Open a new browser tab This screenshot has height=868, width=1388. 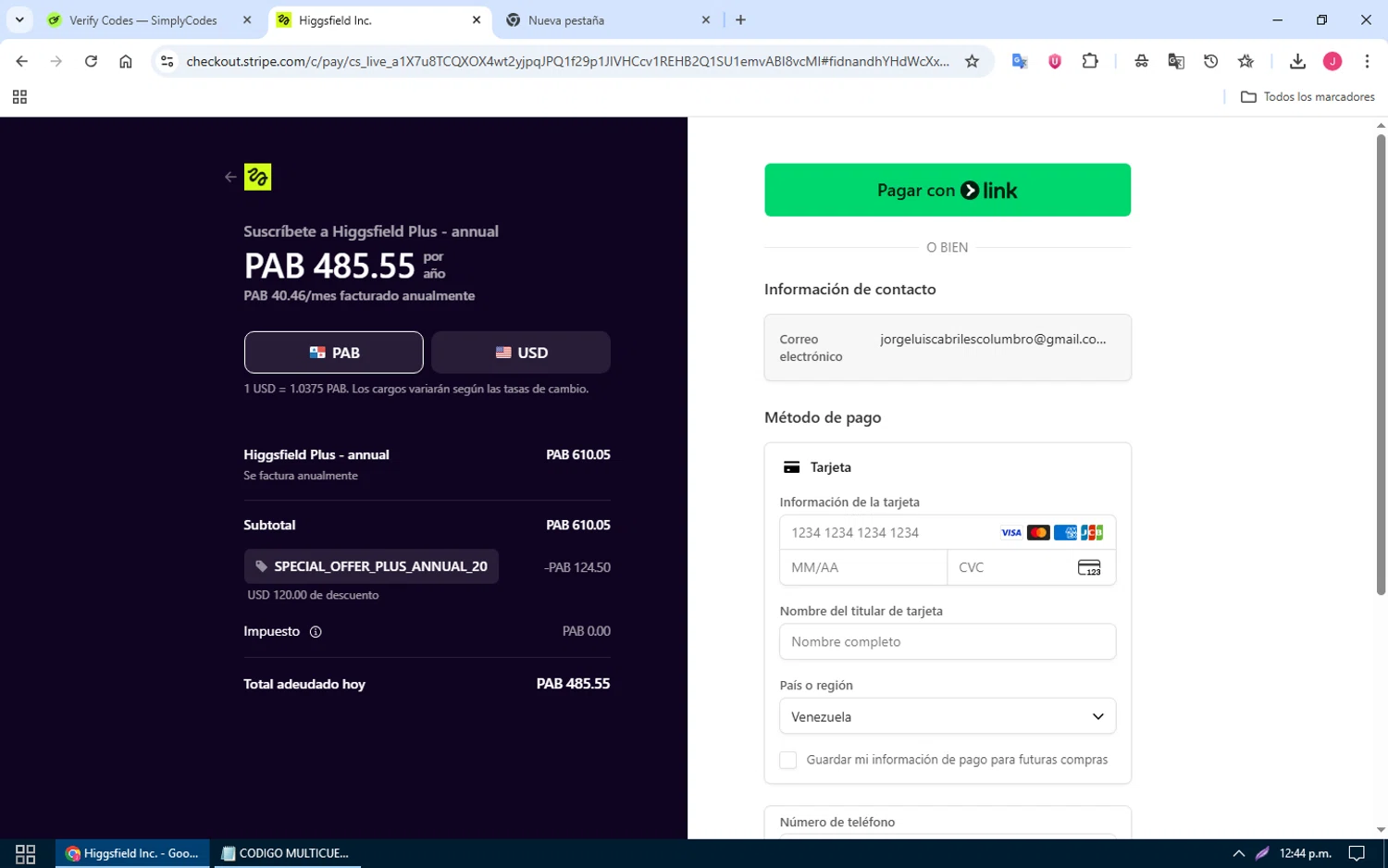[x=740, y=20]
